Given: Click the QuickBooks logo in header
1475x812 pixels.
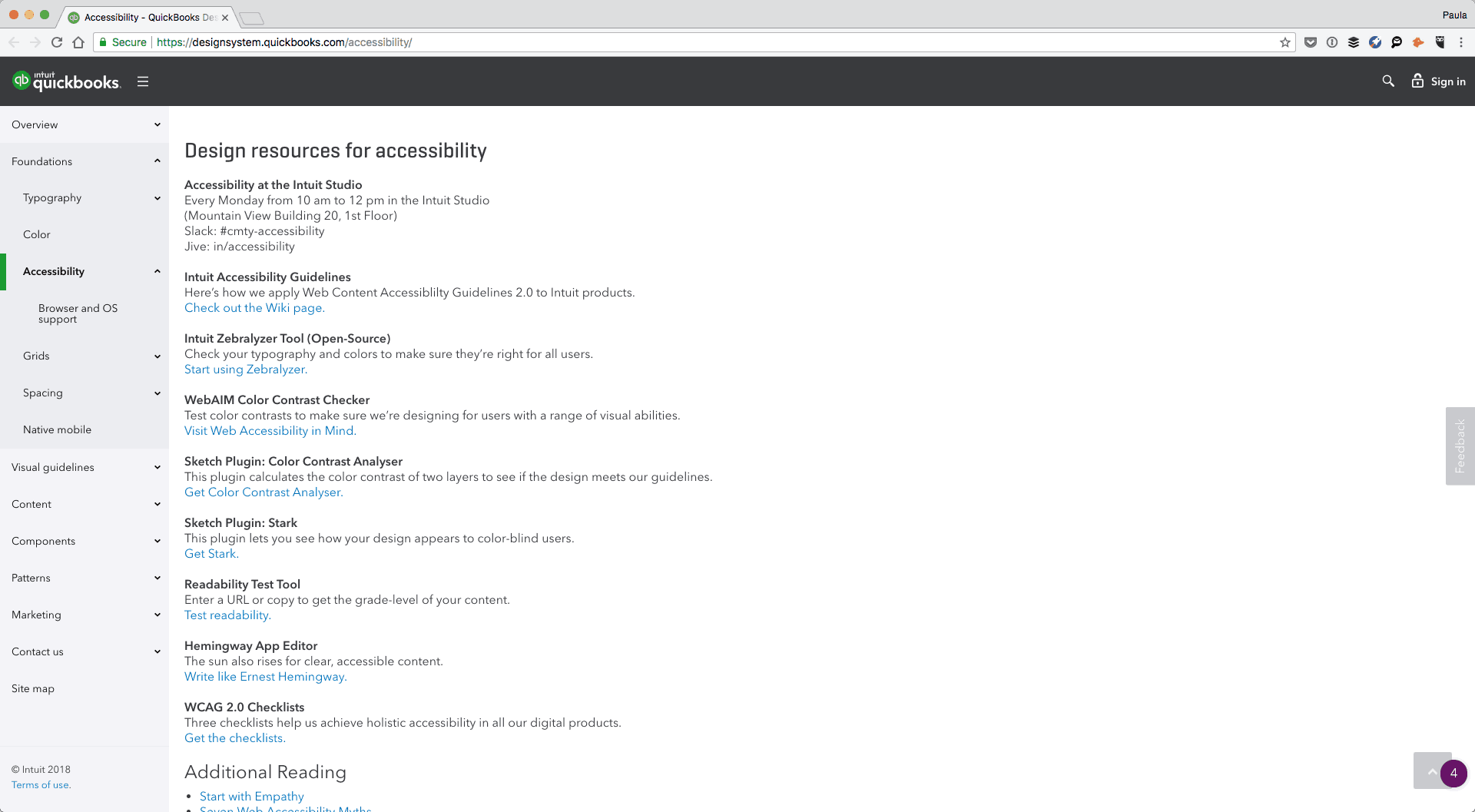Looking at the screenshot, I should pos(66,81).
